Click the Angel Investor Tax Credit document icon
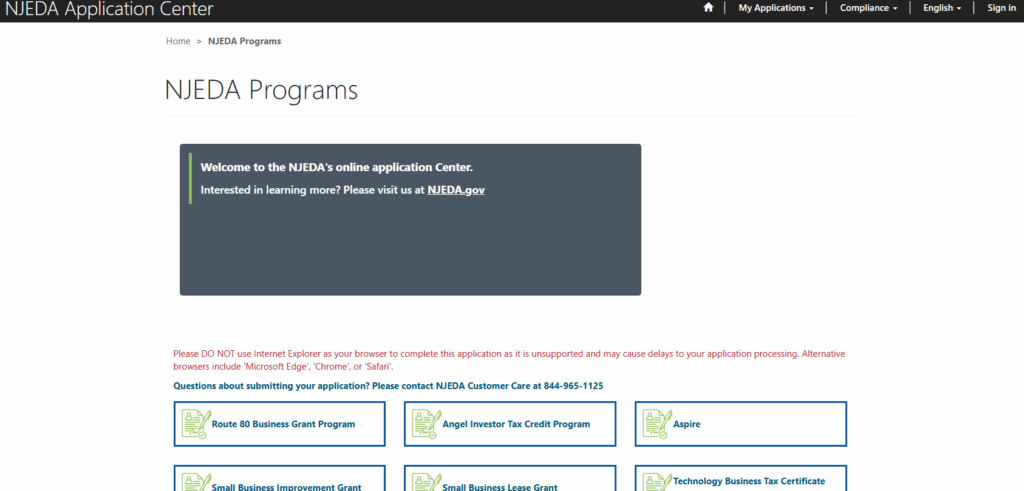 coord(426,424)
